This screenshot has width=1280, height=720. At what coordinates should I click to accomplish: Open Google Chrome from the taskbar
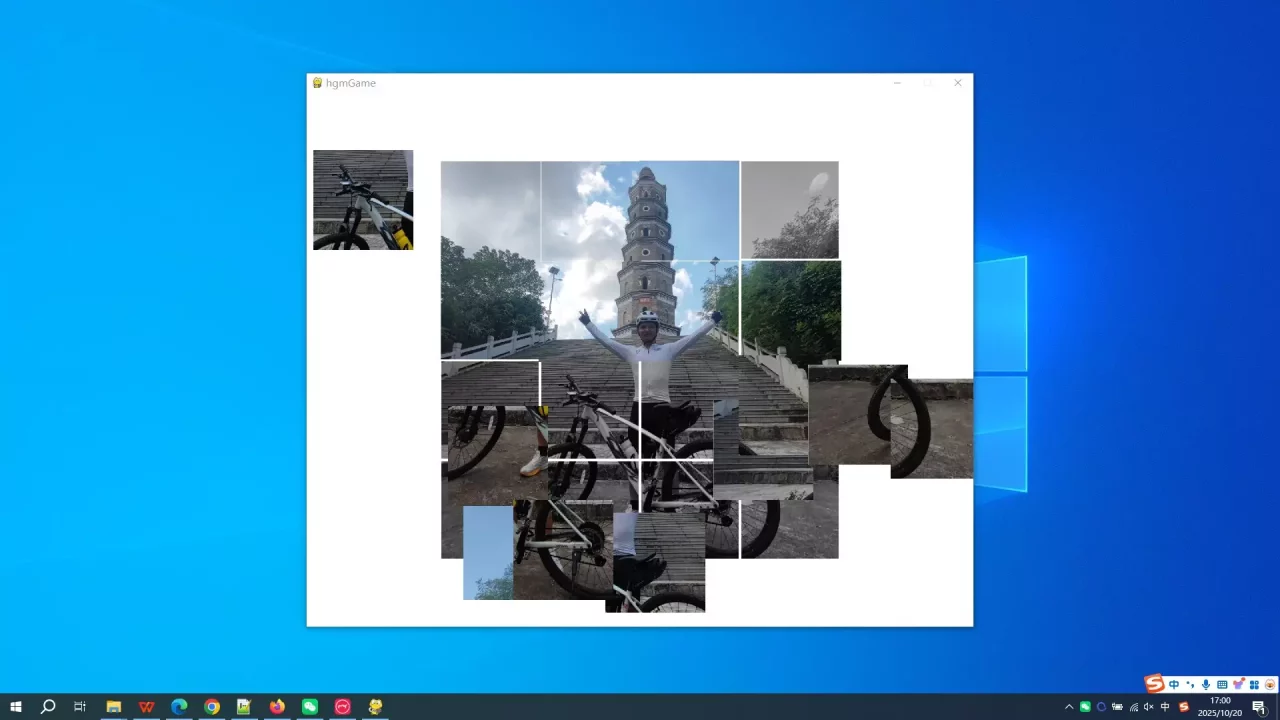click(x=212, y=707)
